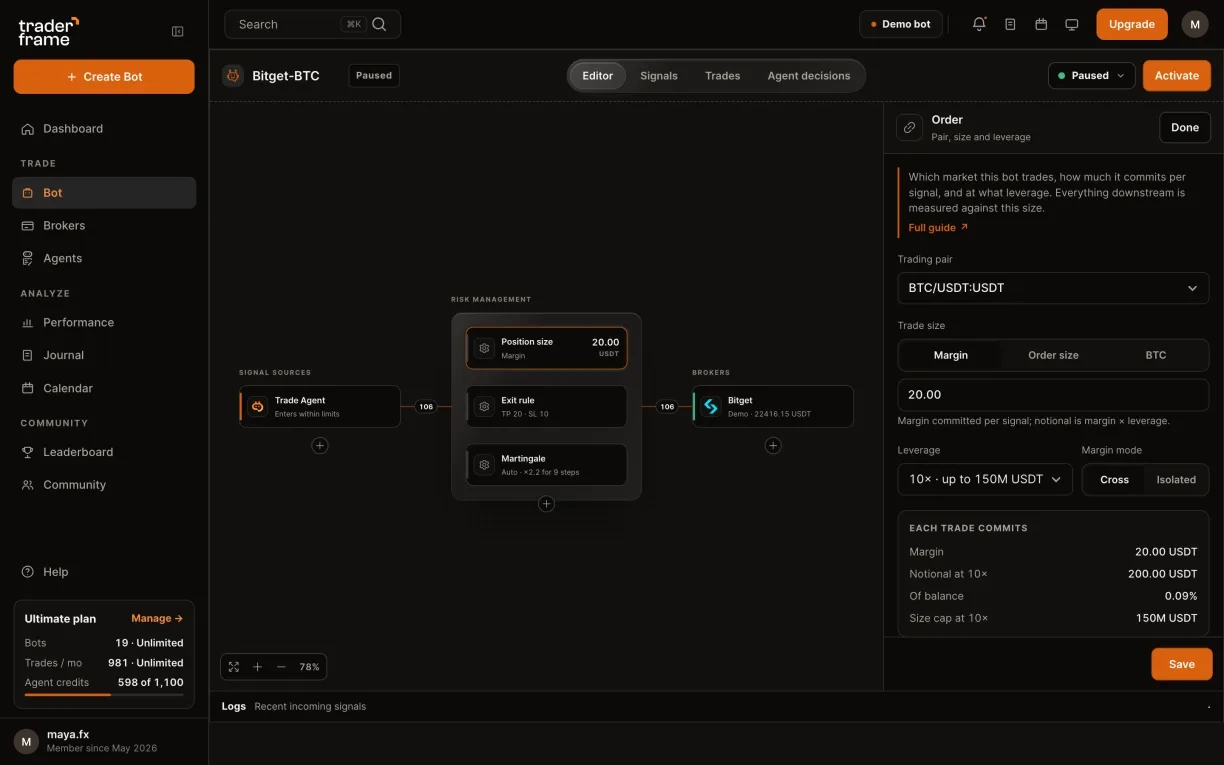Open the calendar icon in top bar

point(1041,24)
